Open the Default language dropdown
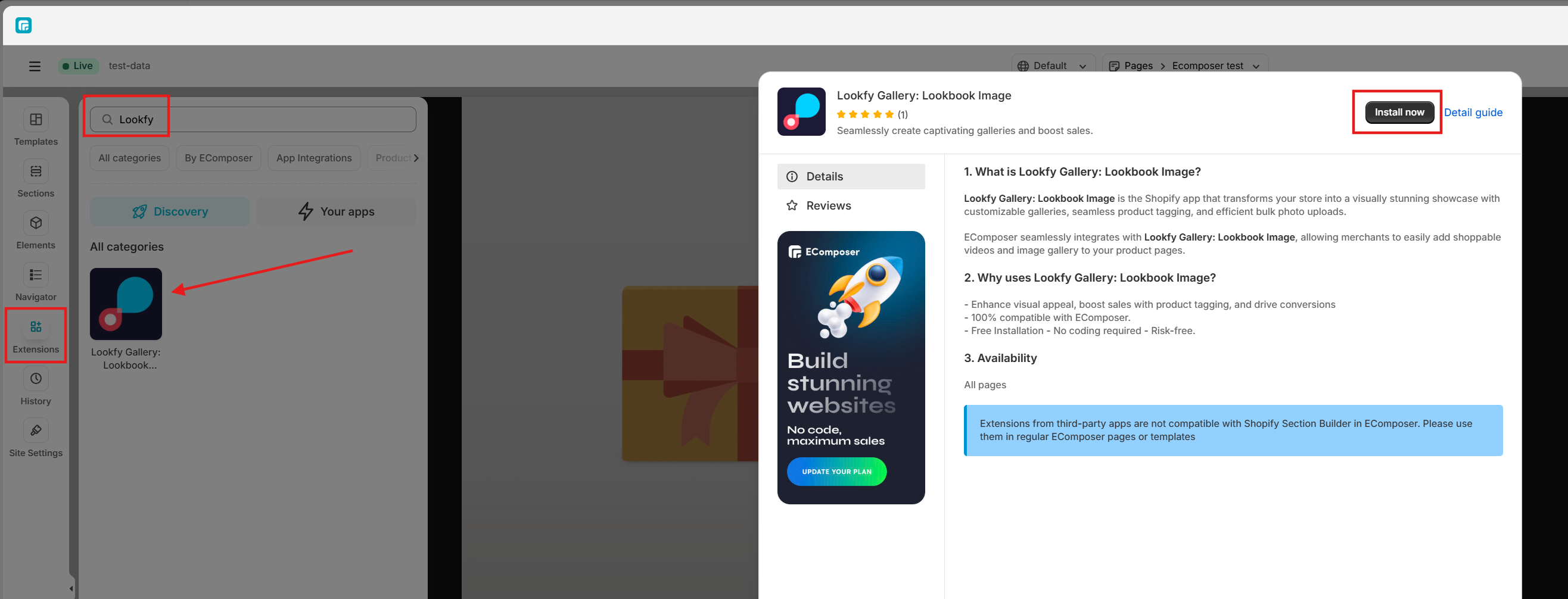The width and height of the screenshot is (1568, 599). (1053, 66)
